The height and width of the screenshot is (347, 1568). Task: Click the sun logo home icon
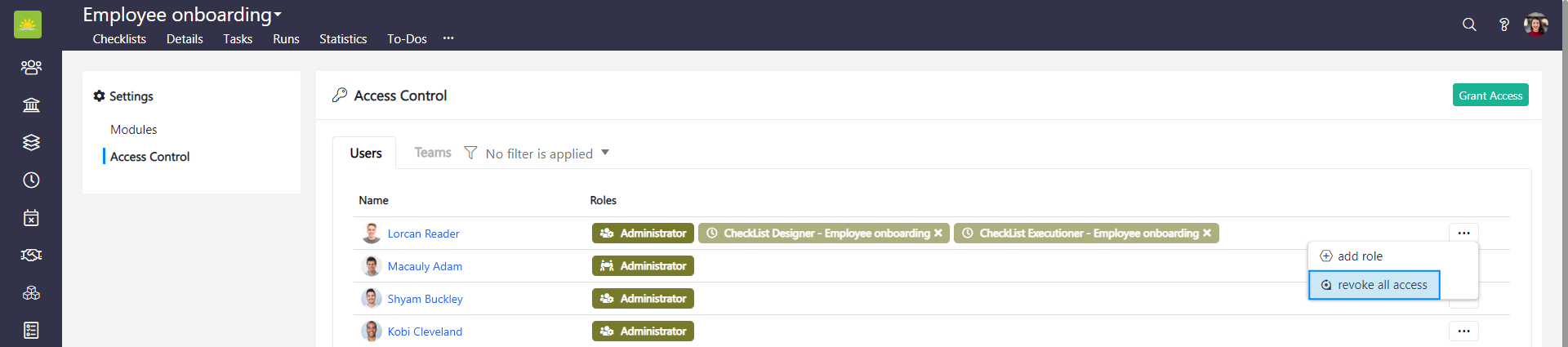28,24
